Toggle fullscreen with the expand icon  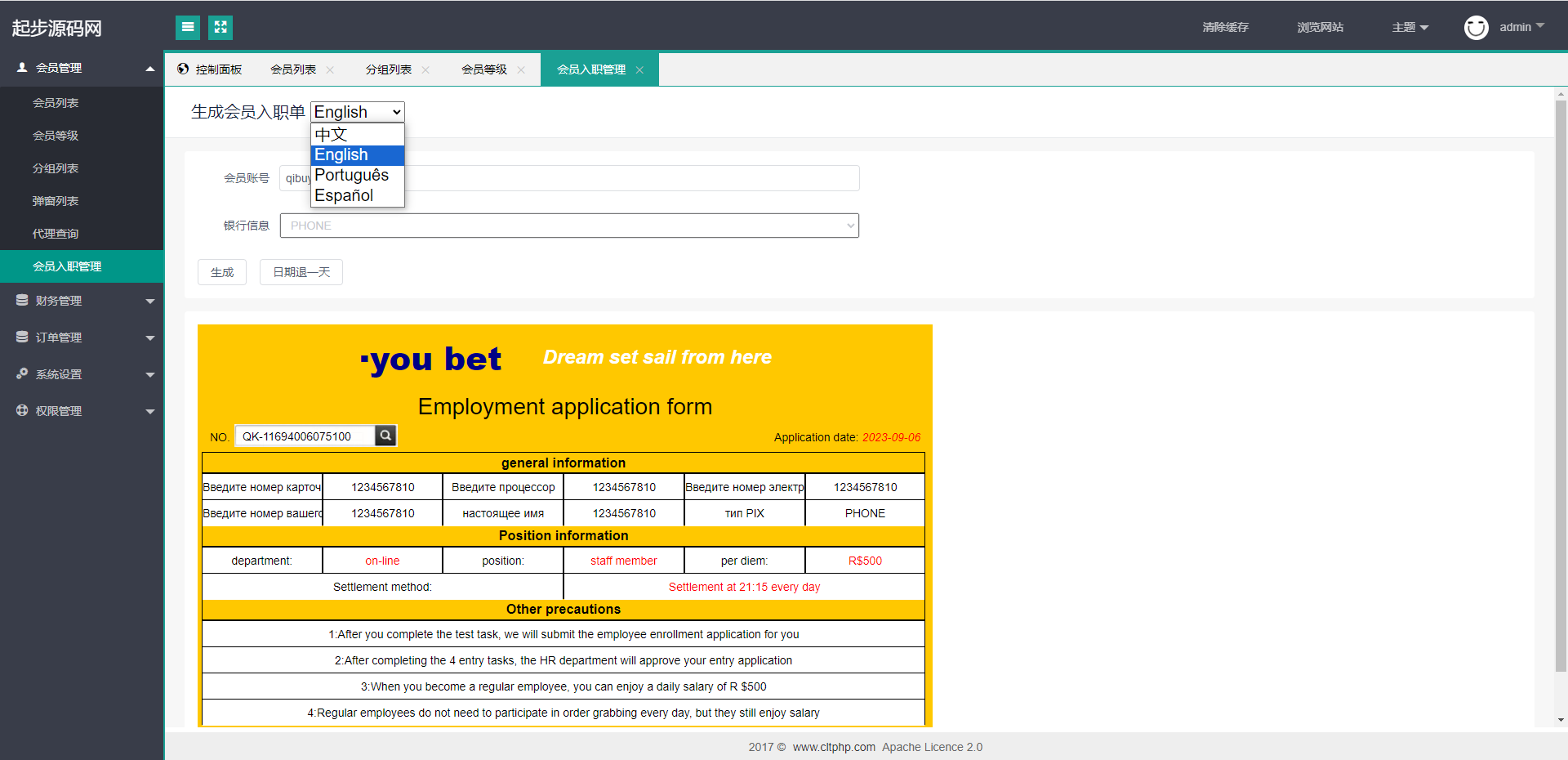click(220, 28)
